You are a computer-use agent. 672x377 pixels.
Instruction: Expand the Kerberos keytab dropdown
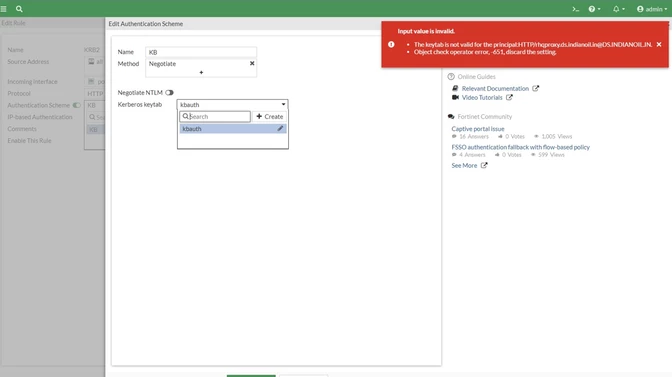[232, 105]
